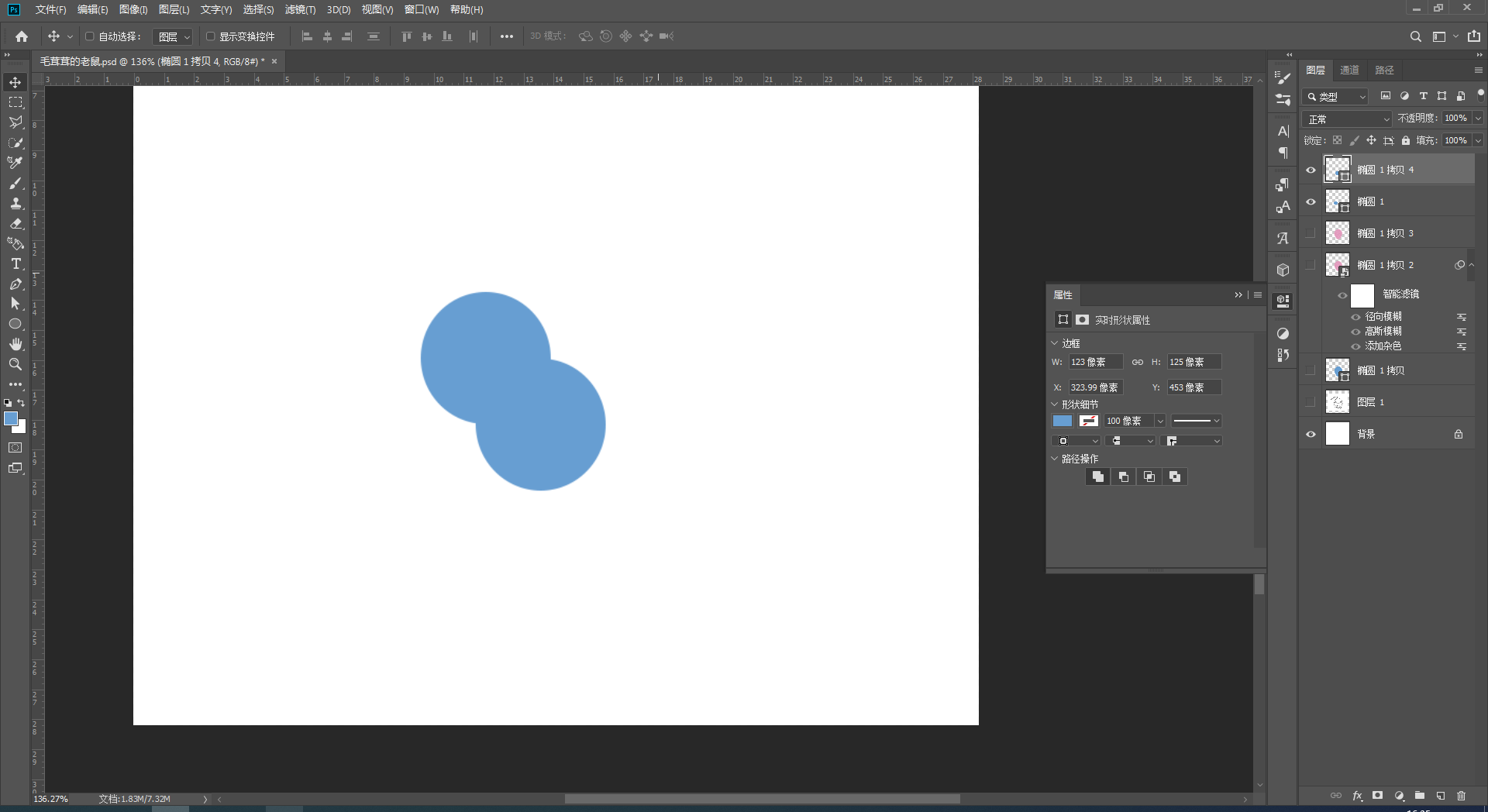Click the blue fill color swatch
Image resolution: width=1488 pixels, height=812 pixels.
click(1063, 421)
